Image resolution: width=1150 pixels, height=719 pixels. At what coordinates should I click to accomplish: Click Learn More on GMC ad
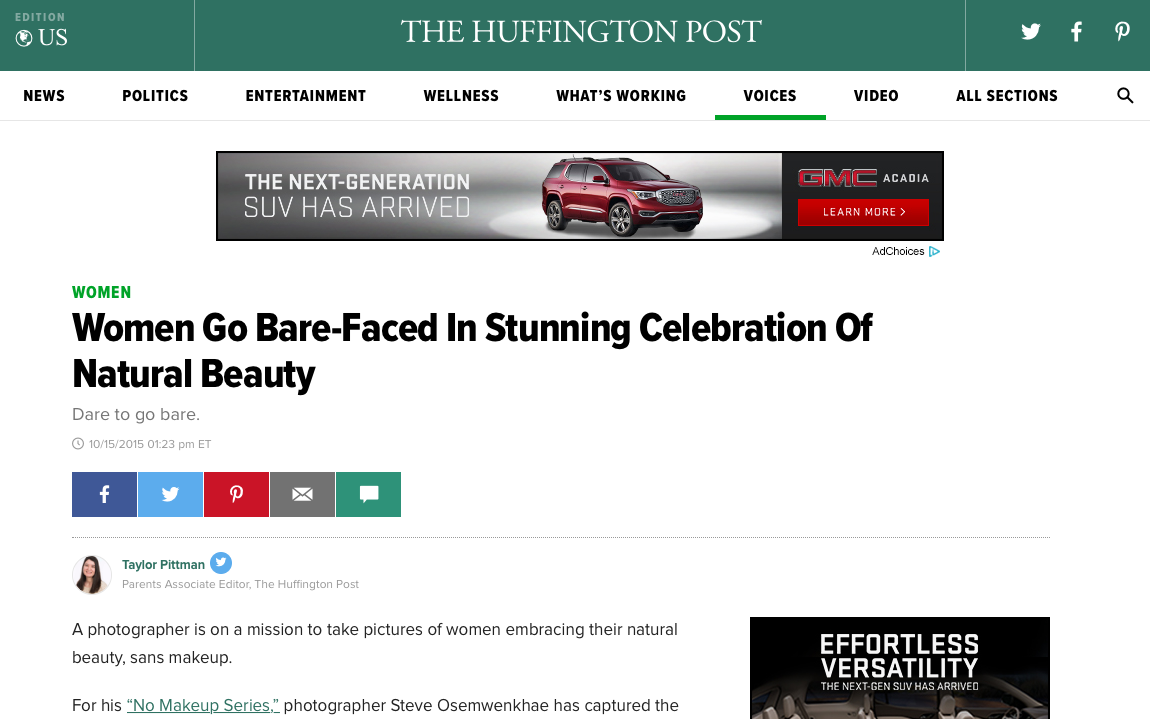pos(863,212)
